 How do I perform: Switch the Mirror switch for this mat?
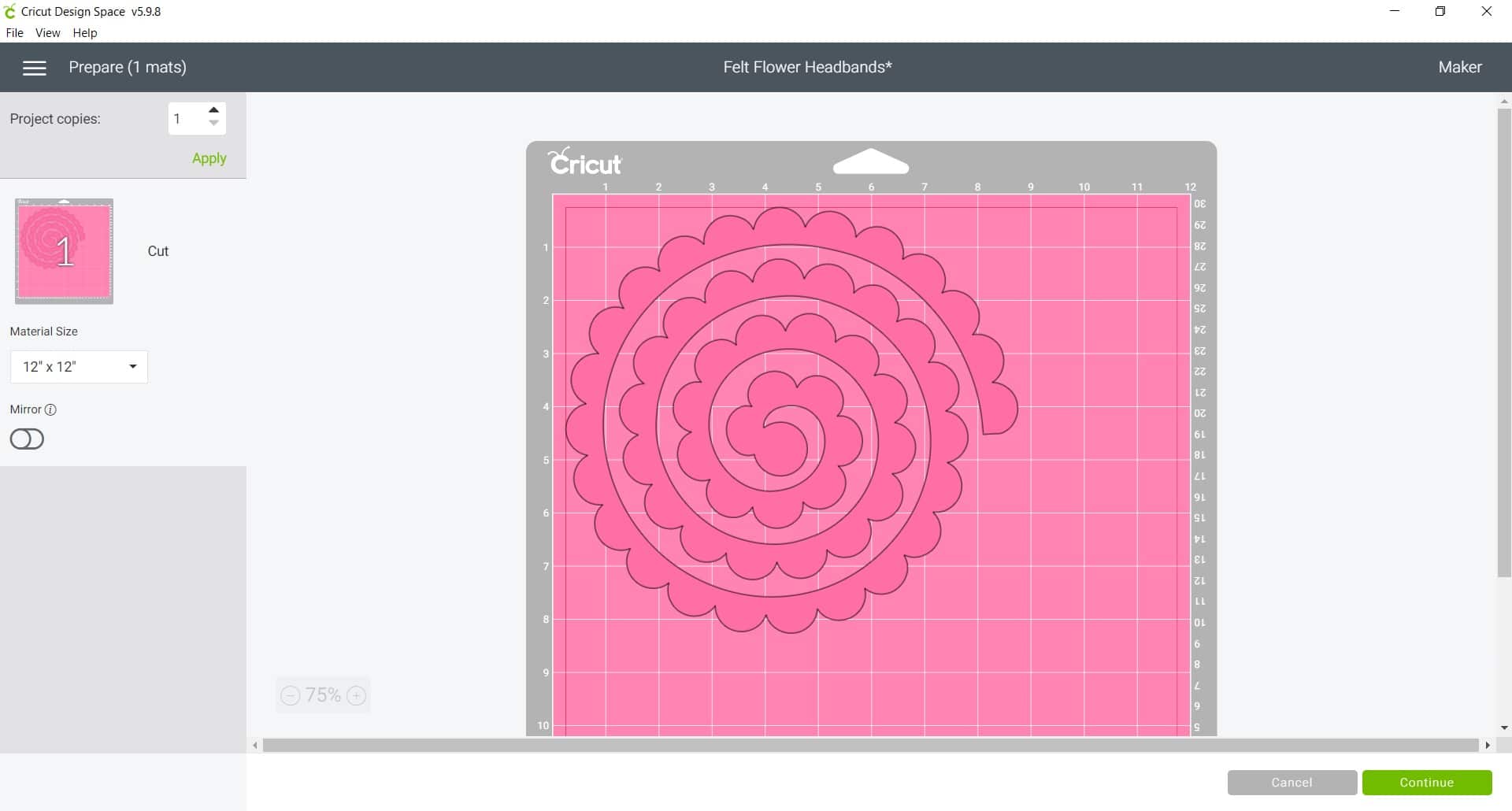27,439
